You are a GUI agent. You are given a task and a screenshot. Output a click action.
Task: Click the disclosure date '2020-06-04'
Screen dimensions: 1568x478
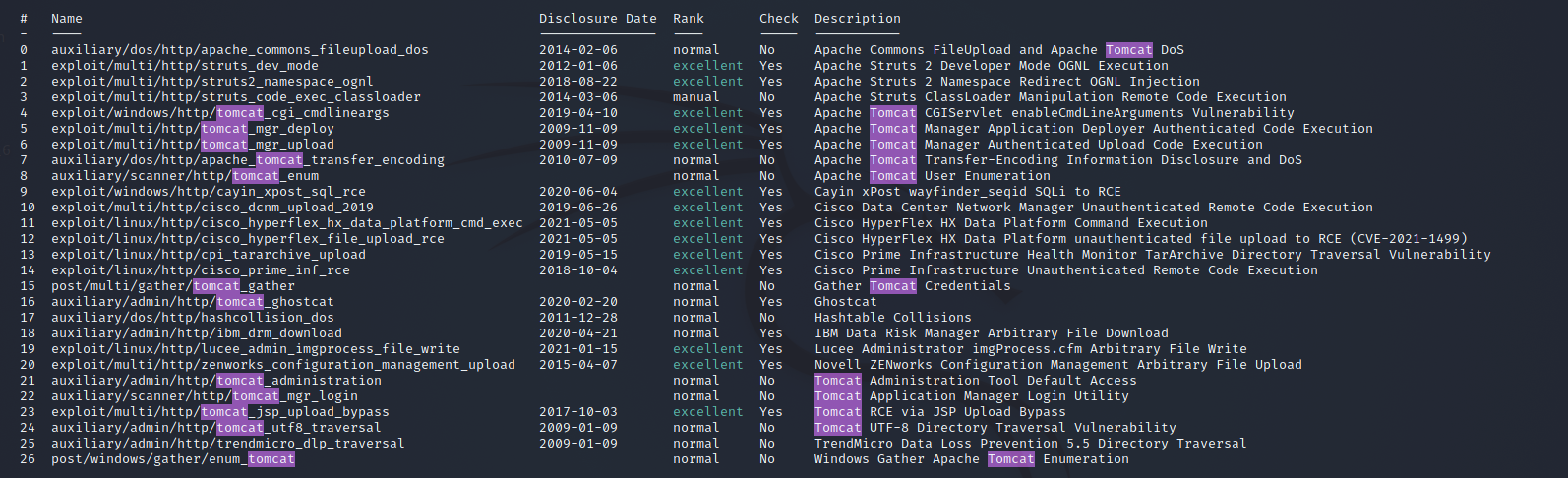tap(578, 192)
